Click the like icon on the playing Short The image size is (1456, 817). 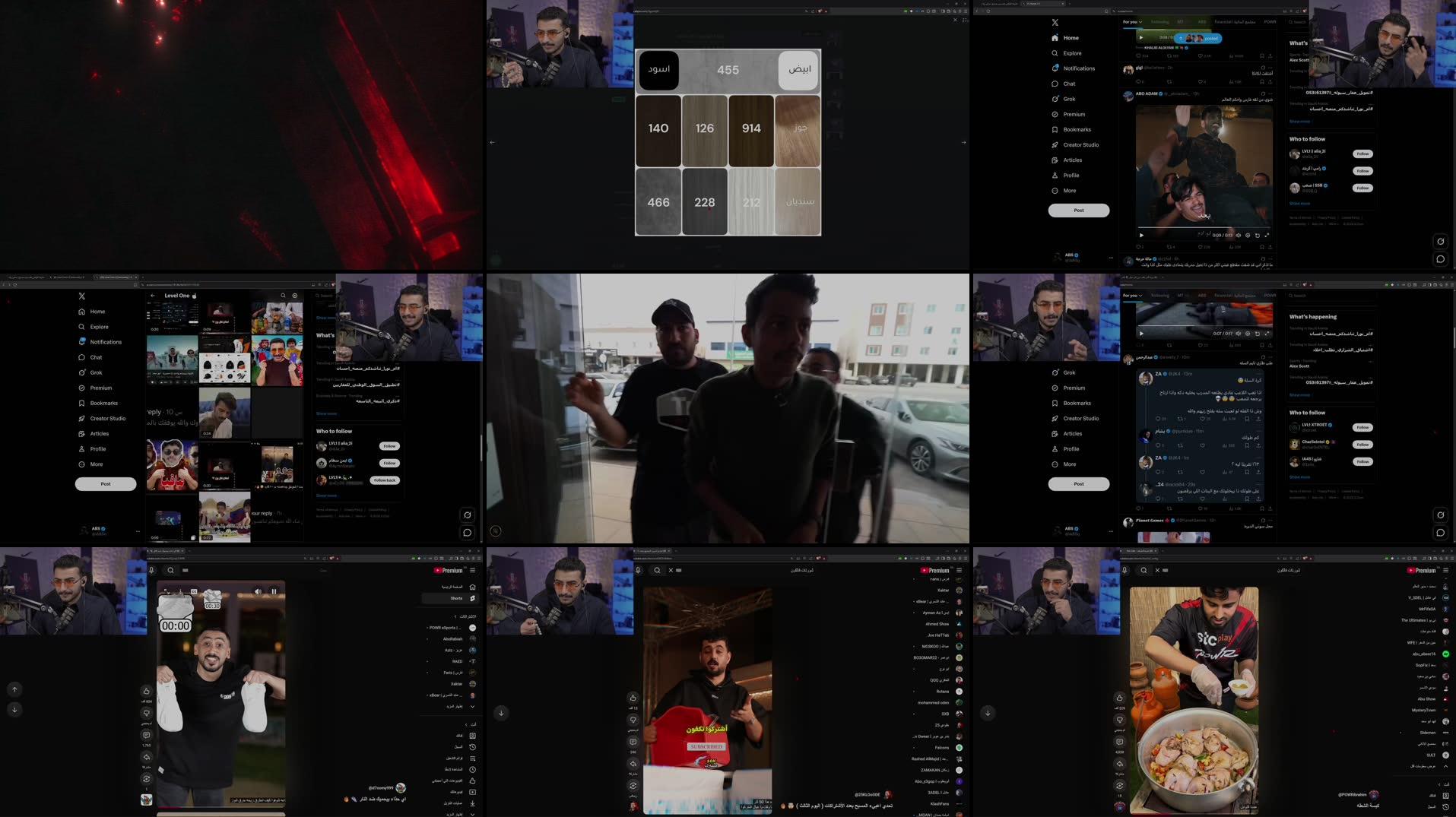pos(147,690)
